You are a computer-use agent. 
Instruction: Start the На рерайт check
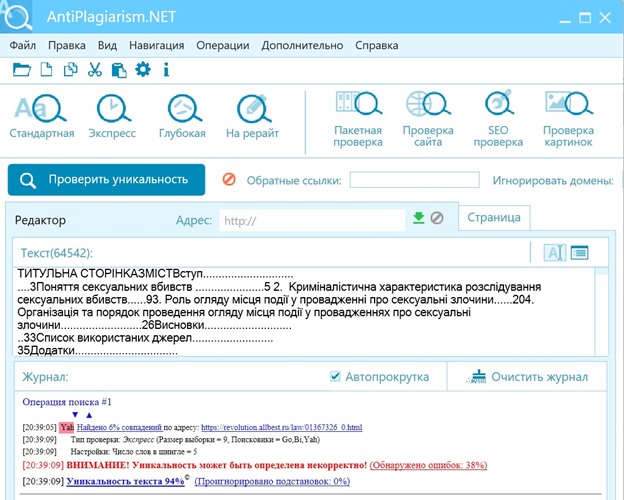click(252, 116)
